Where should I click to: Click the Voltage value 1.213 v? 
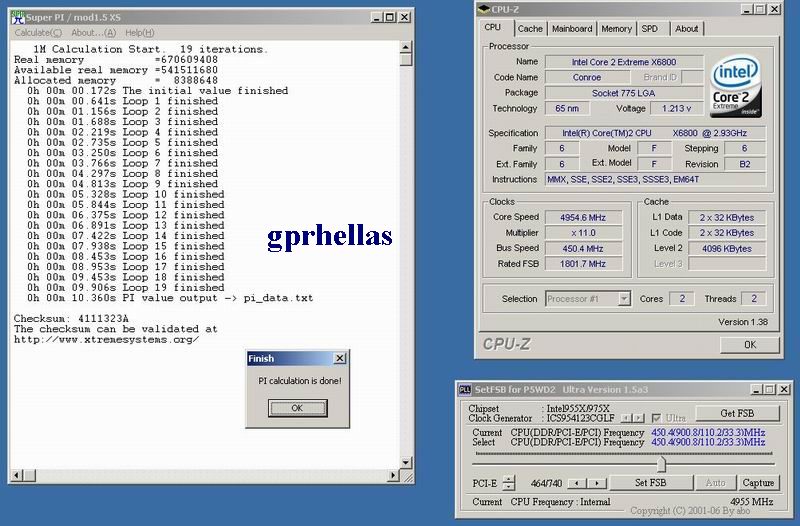(677, 109)
